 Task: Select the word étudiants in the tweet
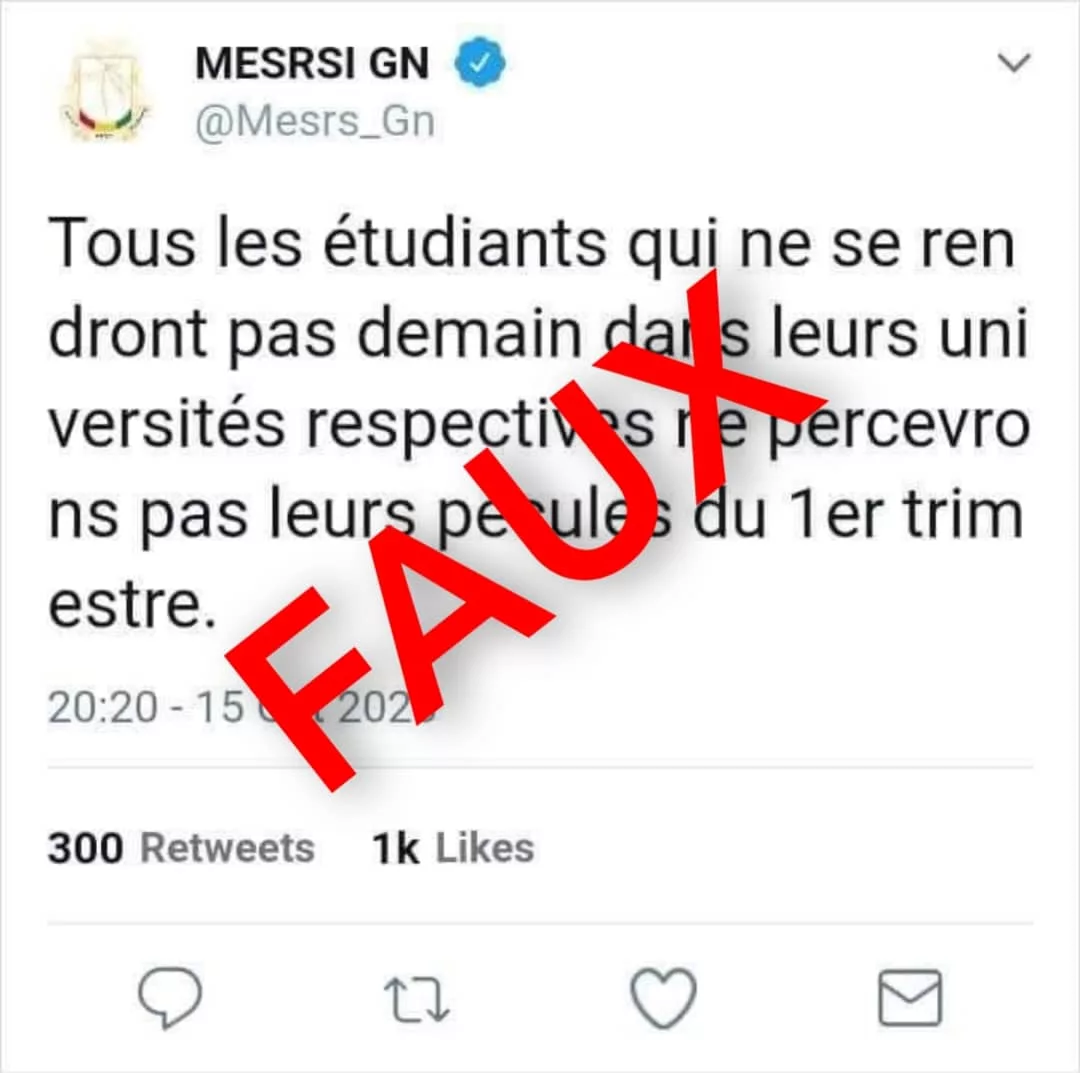[x=466, y=244]
